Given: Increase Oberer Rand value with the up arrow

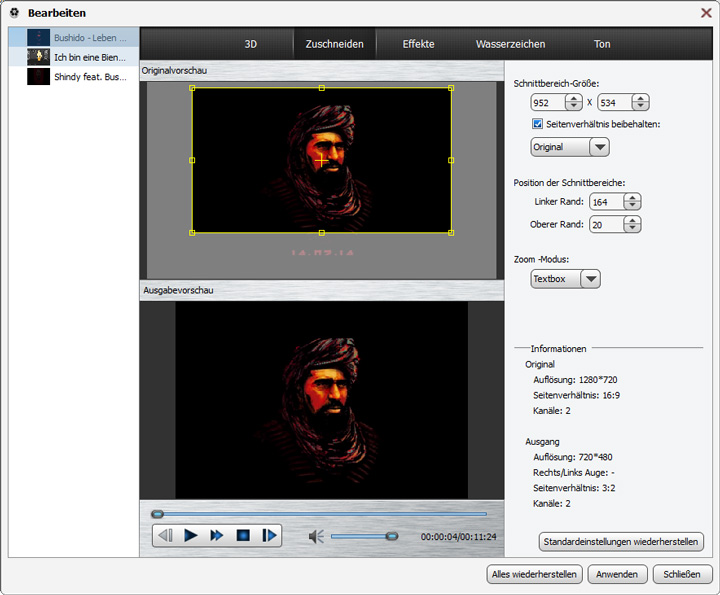Looking at the screenshot, I should coord(632,220).
